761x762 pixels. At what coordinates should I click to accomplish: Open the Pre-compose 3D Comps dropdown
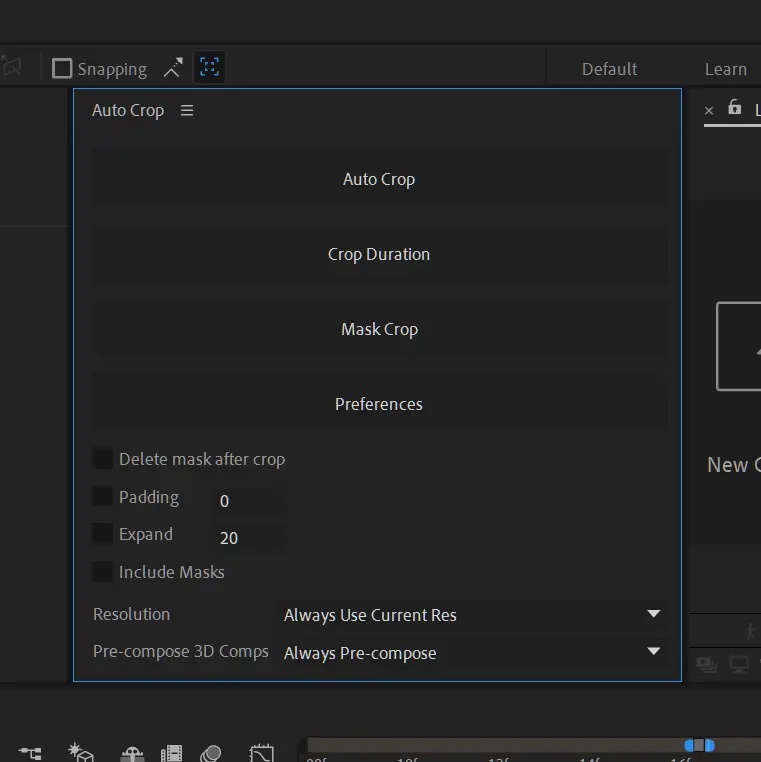click(470, 652)
